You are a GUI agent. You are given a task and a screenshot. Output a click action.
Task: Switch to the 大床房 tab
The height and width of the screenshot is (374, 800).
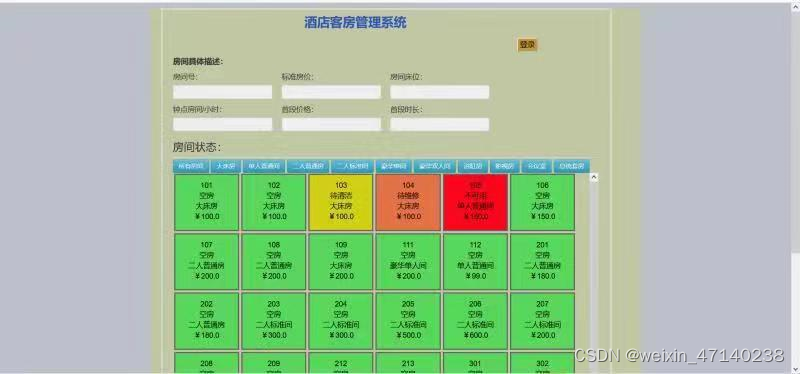click(x=226, y=166)
